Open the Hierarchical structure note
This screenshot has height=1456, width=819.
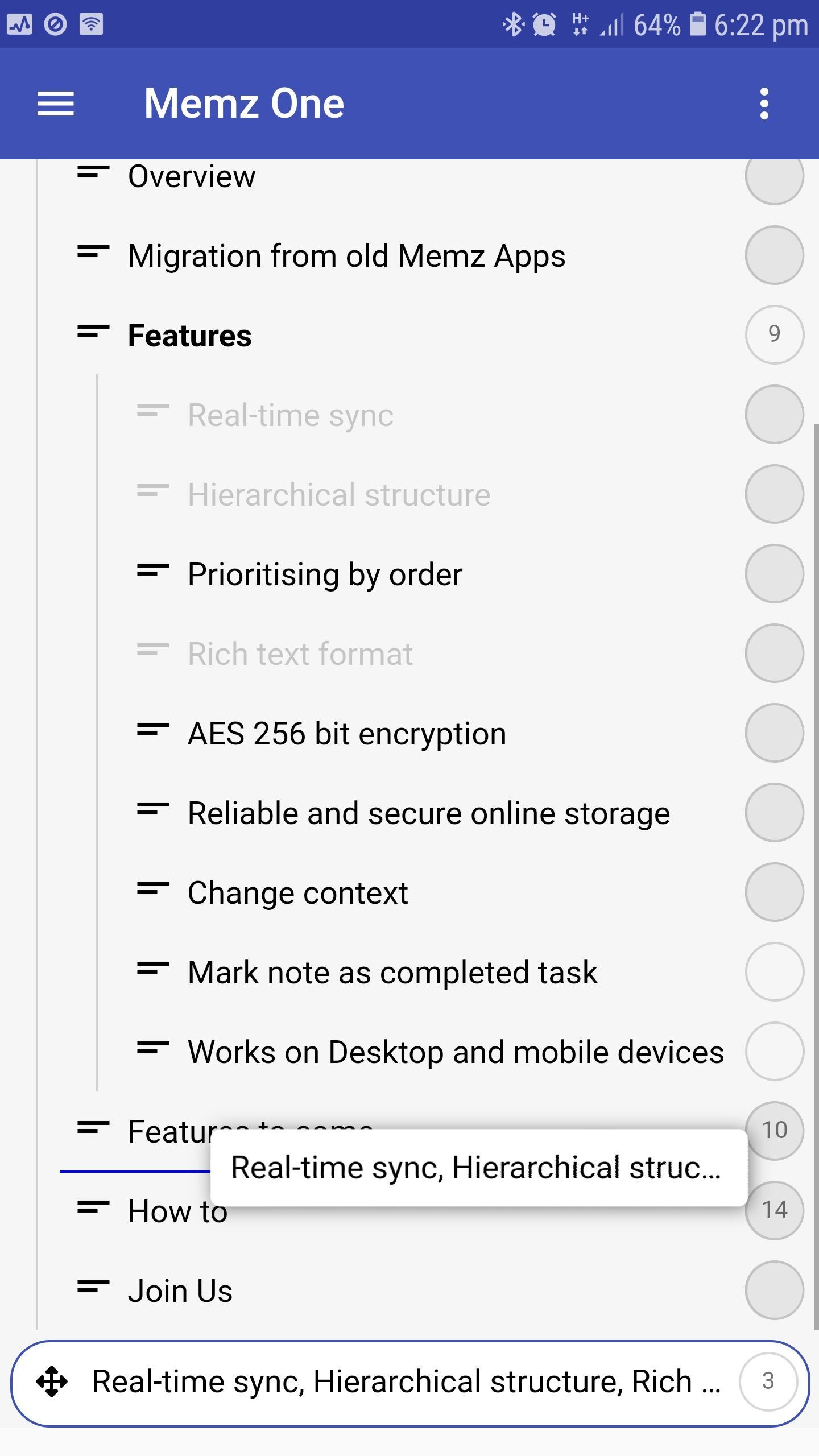[339, 494]
